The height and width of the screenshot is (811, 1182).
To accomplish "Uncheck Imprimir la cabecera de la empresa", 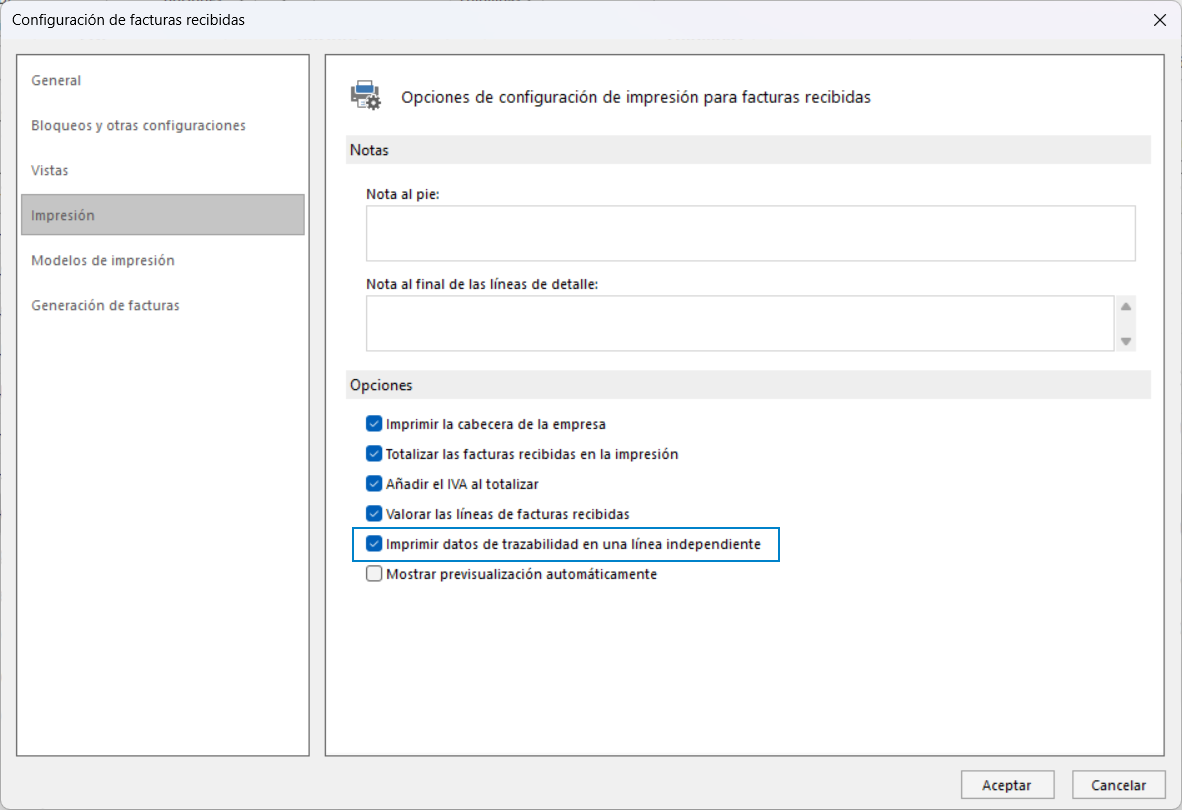I will point(374,424).
